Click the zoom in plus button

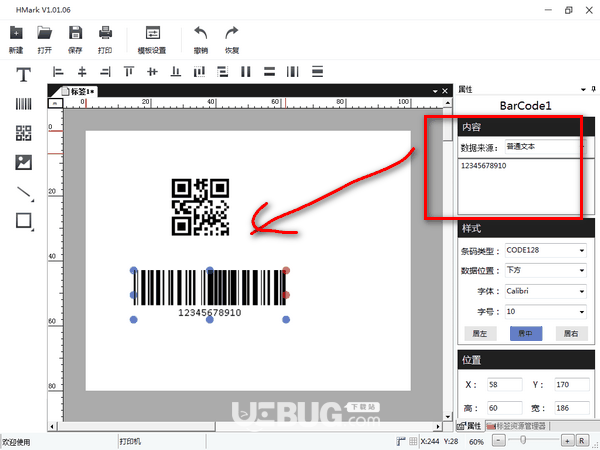click(x=567, y=441)
